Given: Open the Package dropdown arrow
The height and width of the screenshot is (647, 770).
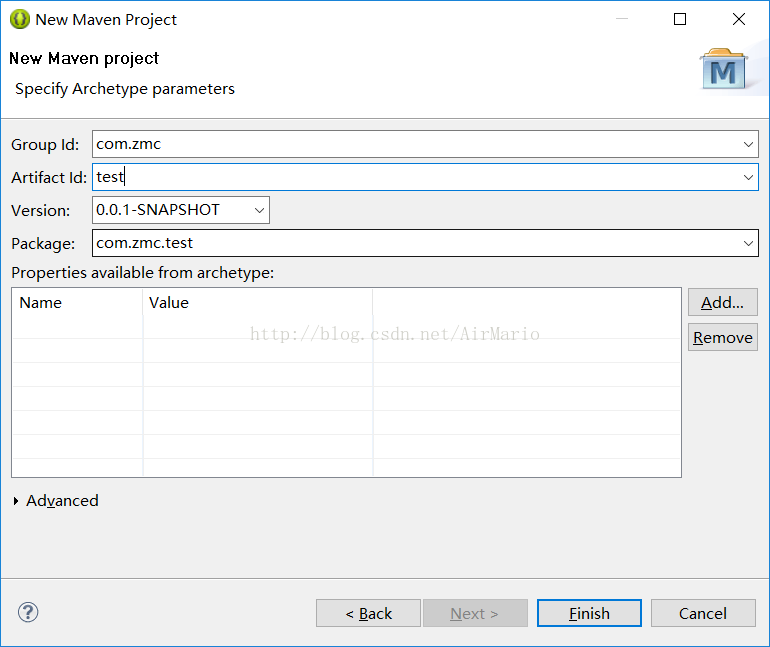Looking at the screenshot, I should [748, 243].
